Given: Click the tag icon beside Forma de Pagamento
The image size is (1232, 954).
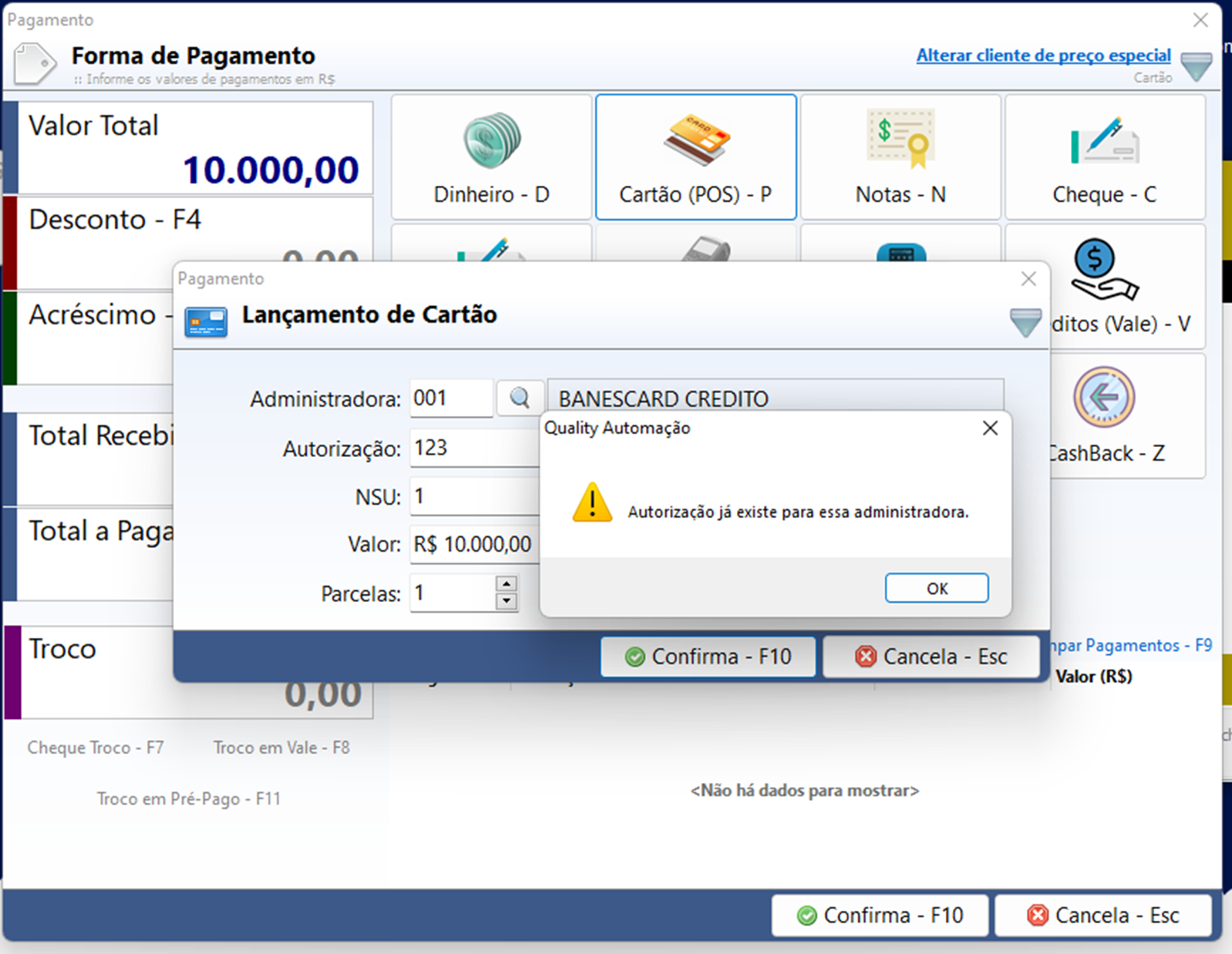Looking at the screenshot, I should coord(35,63).
